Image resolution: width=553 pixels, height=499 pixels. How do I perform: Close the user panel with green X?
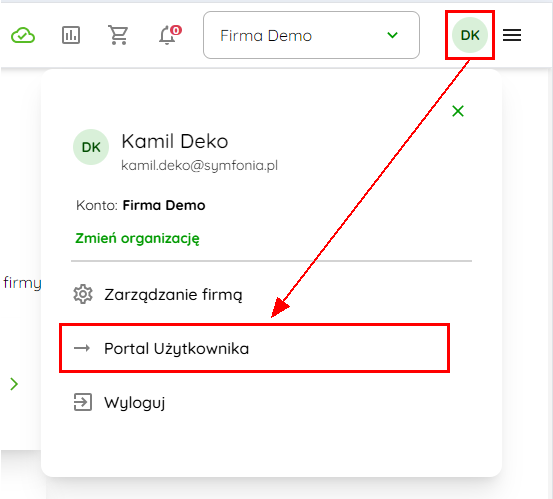458,111
